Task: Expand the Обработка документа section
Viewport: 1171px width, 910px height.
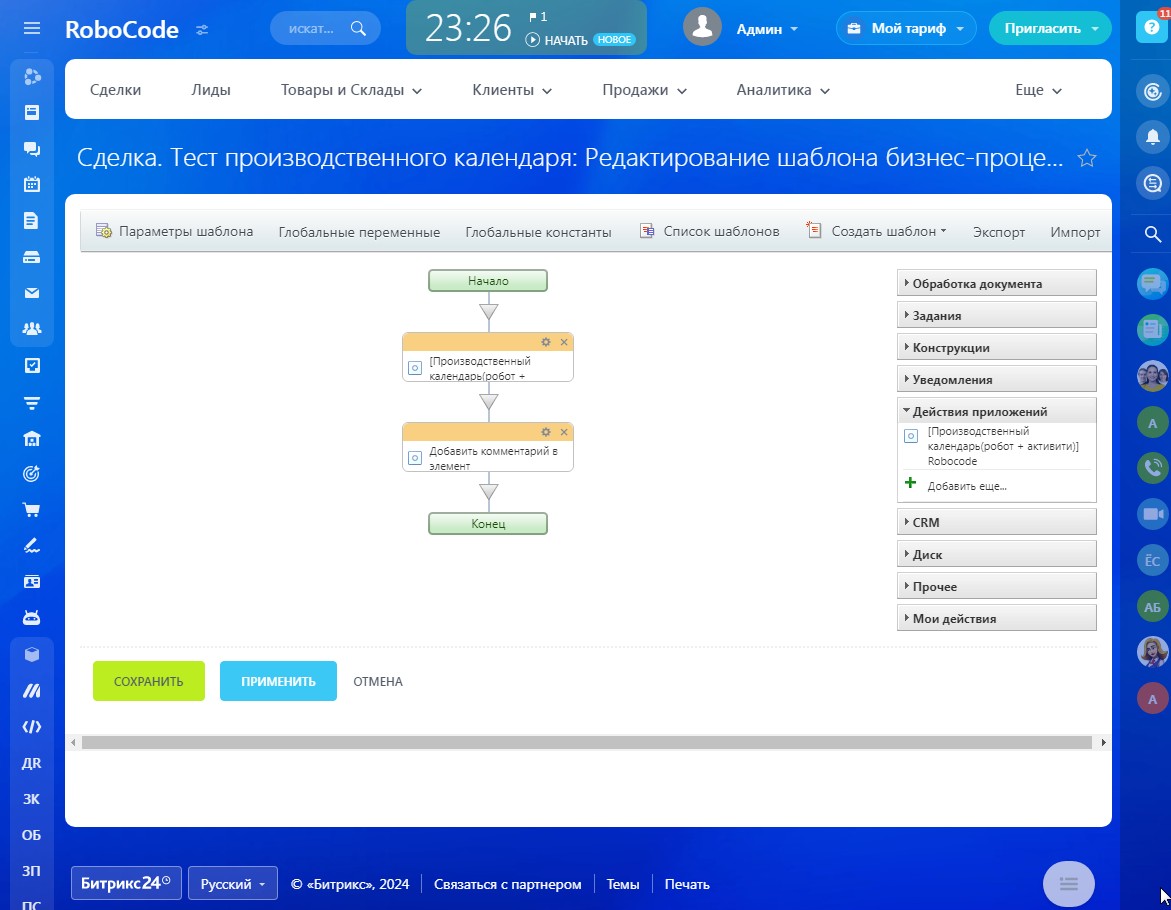Action: coord(996,284)
